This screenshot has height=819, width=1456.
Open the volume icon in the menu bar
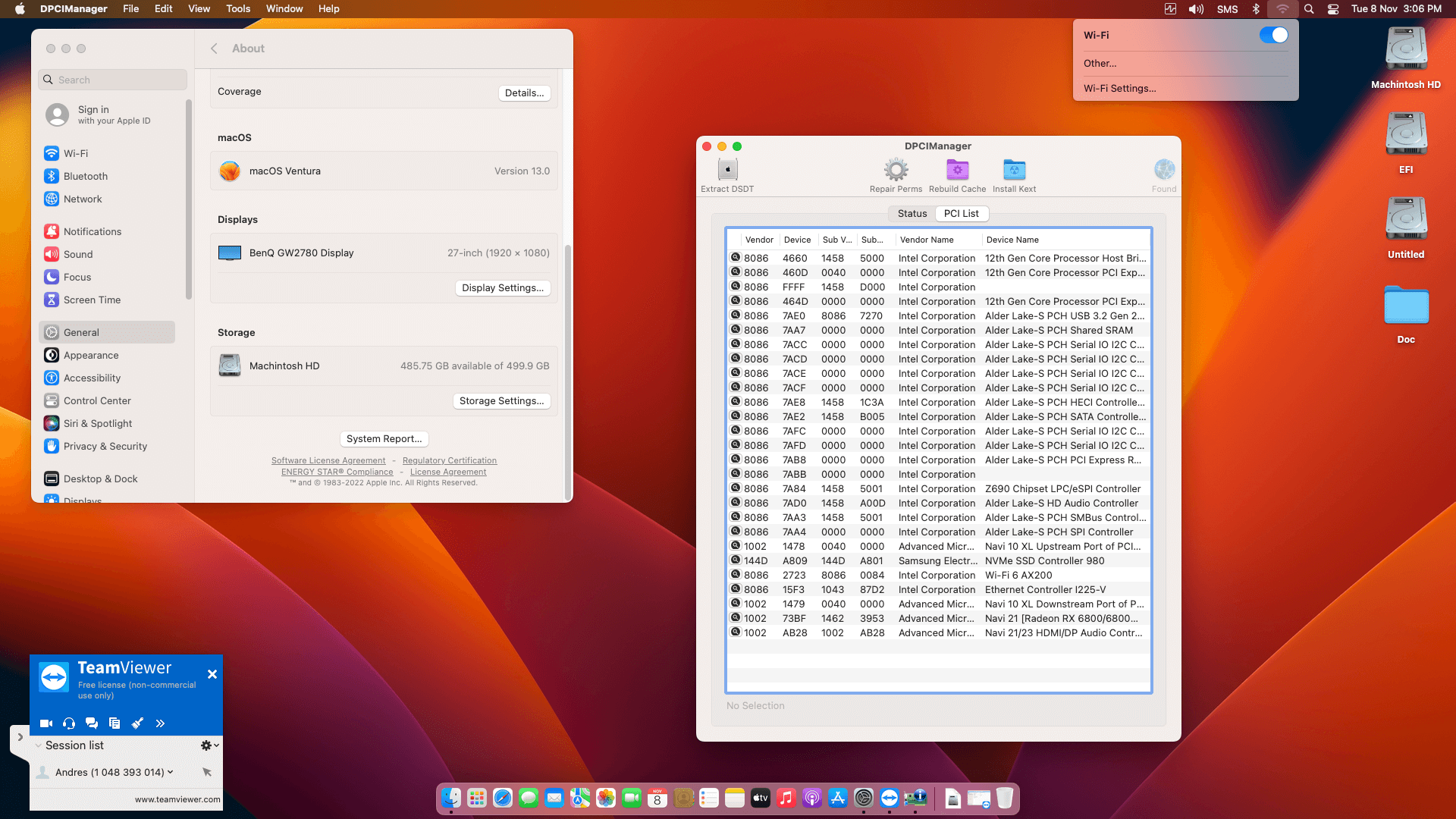click(x=1197, y=9)
